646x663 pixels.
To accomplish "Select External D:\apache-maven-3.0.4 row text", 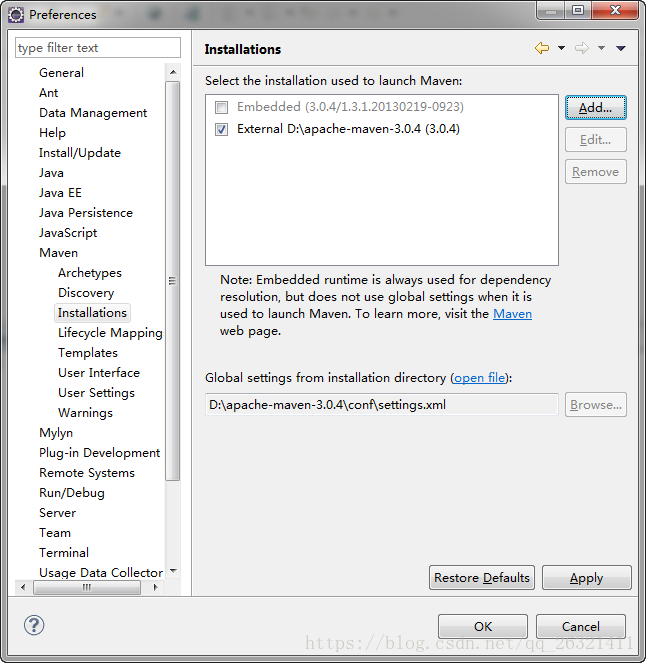I will (348, 129).
